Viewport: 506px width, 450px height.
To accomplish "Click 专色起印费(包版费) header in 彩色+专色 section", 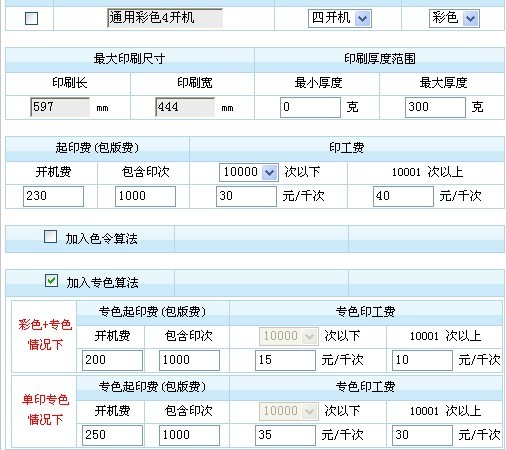I will tap(153, 312).
